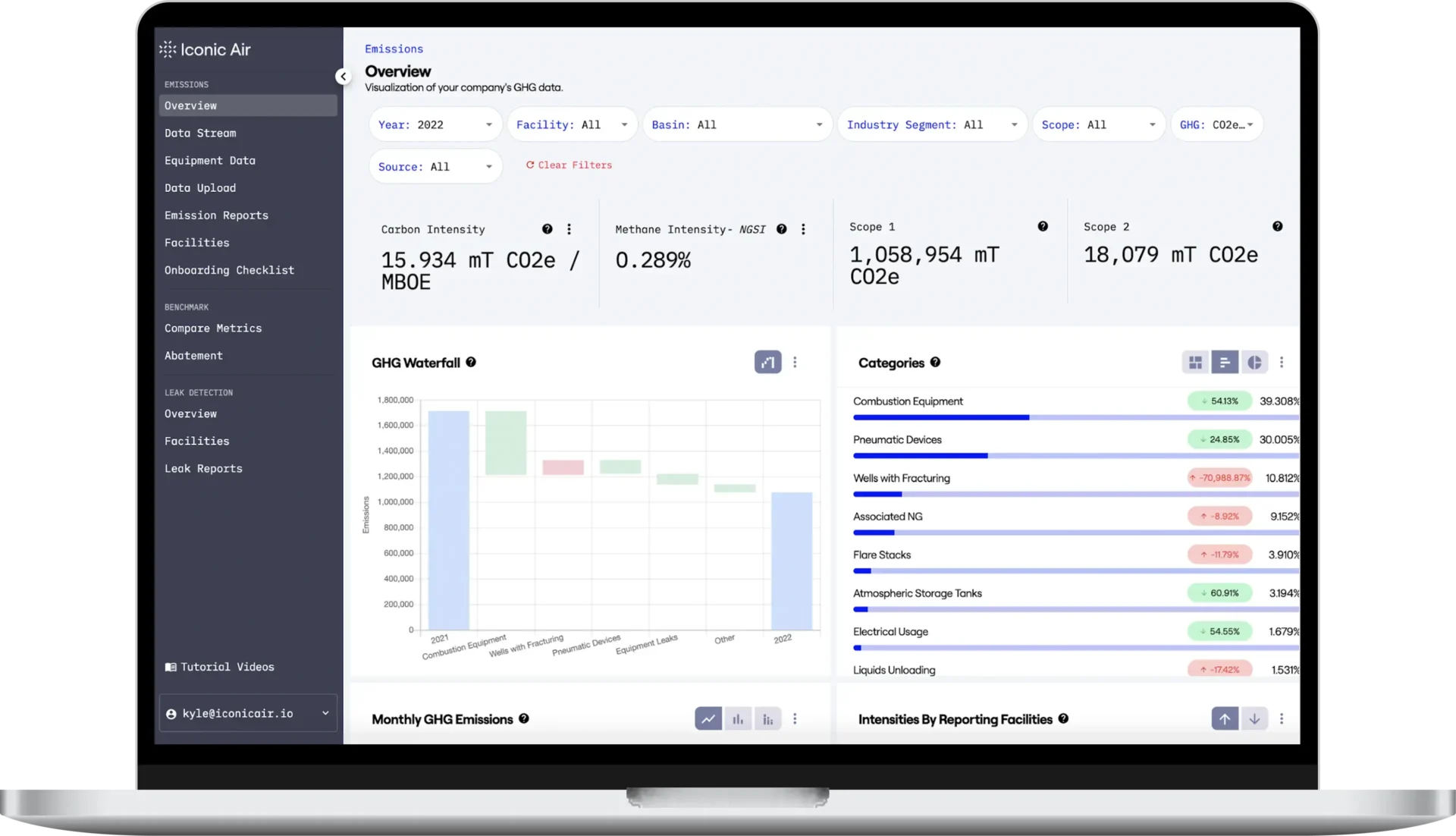Expand the Industry Segment filter dropdown
Screen dimensions: 1456x836
[932, 125]
